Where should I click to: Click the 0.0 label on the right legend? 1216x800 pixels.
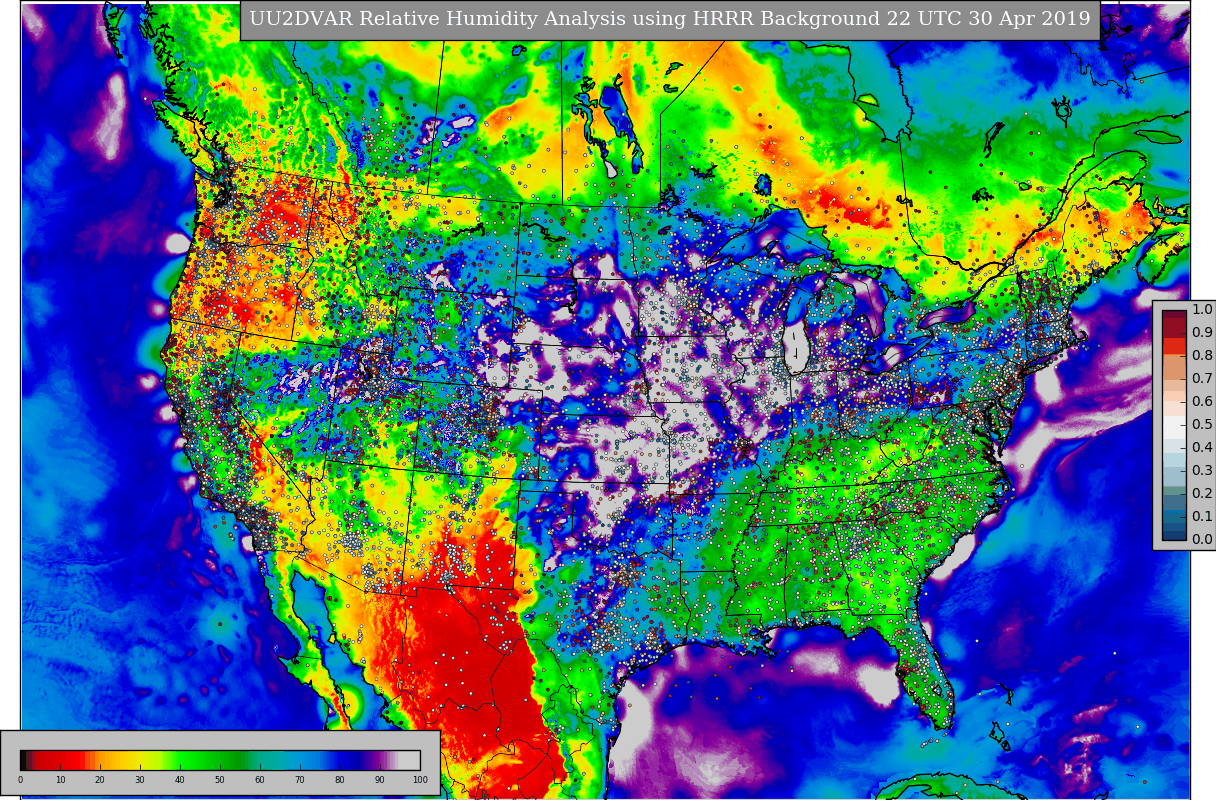(x=1202, y=539)
